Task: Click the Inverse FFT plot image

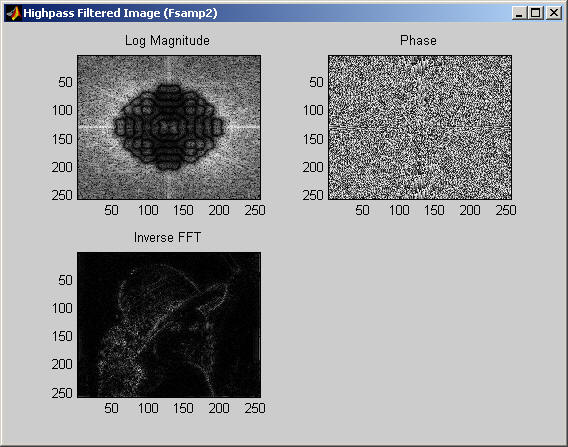Action: (169, 325)
